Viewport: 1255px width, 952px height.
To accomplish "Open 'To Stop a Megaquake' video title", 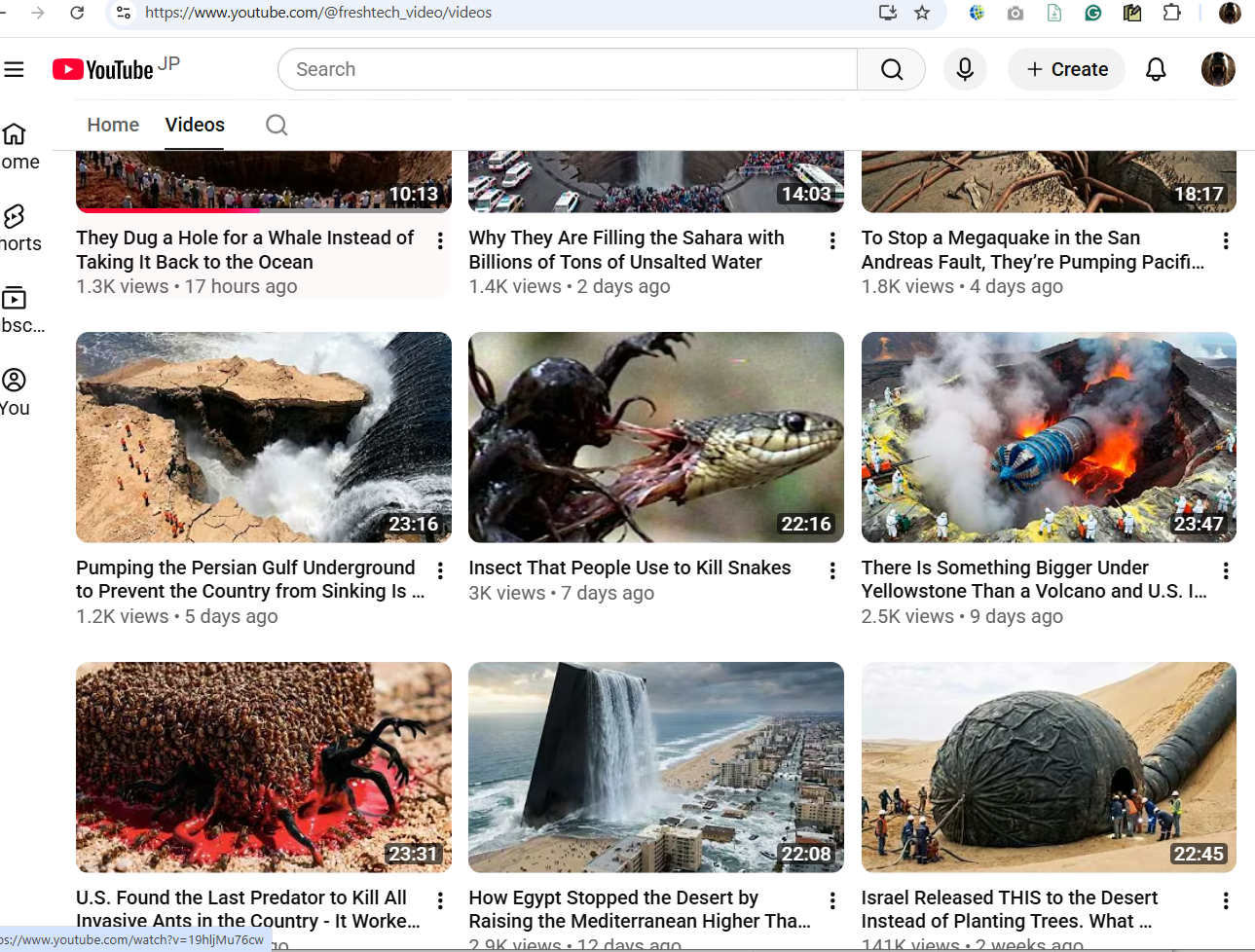I will click(1033, 250).
